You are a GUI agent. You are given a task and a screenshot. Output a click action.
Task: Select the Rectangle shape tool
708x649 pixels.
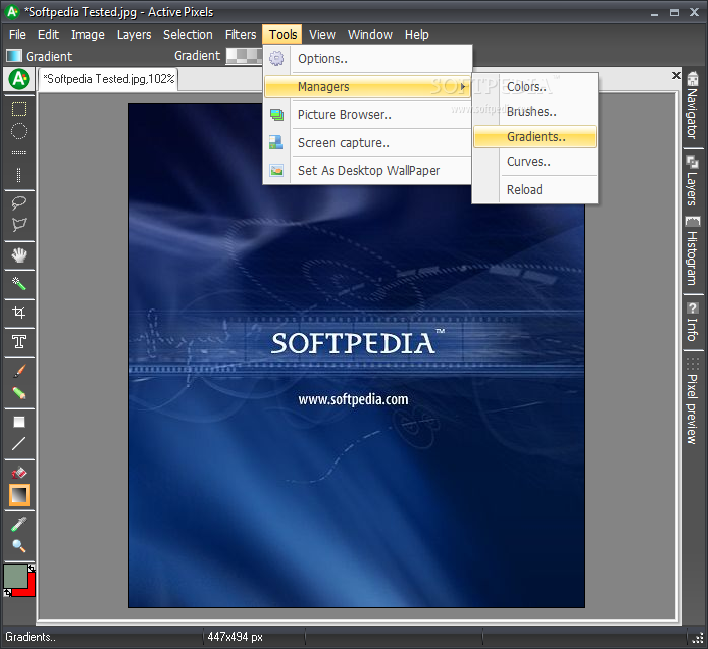pyautogui.click(x=19, y=422)
